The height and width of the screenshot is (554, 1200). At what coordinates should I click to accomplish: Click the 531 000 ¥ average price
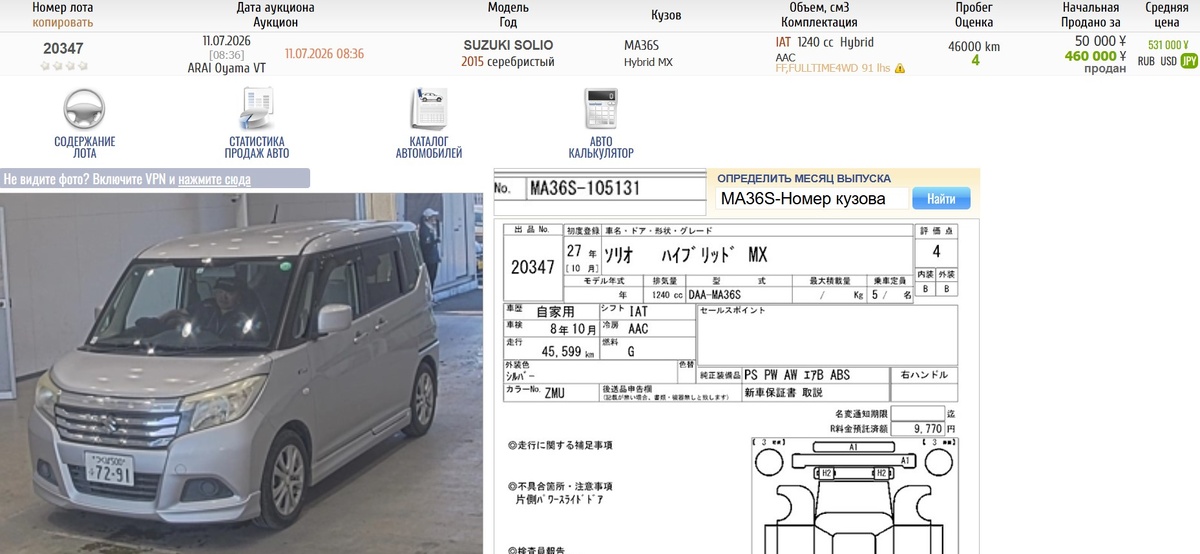pos(1166,45)
